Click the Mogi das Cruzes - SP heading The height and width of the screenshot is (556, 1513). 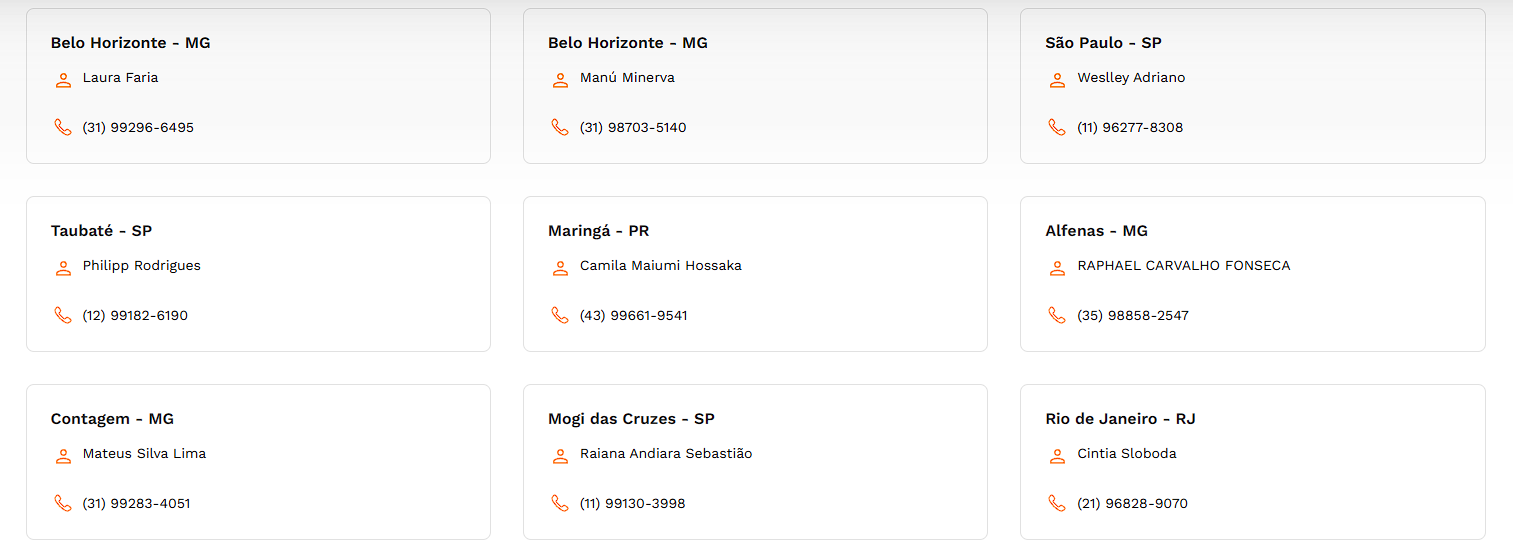631,419
